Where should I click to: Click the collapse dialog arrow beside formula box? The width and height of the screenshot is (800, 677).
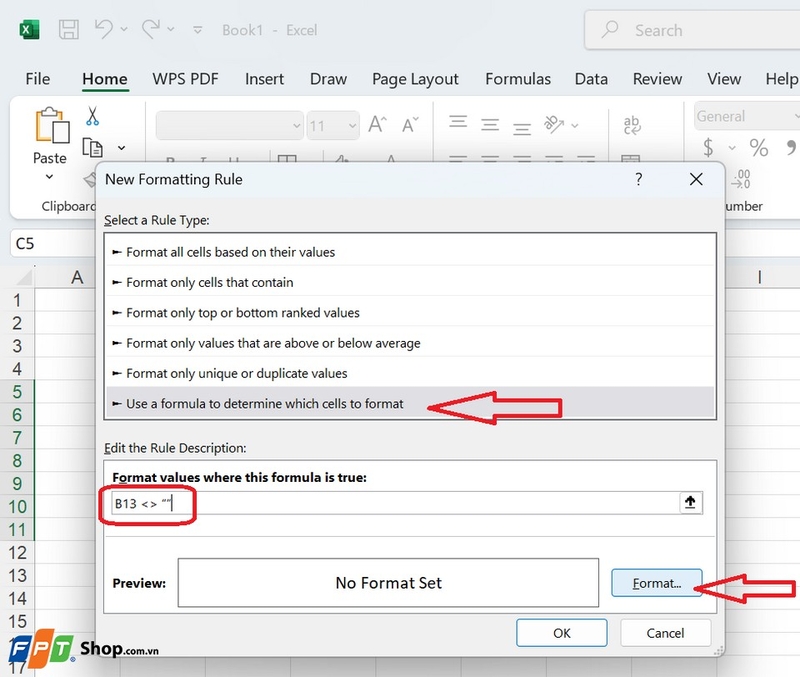(x=690, y=503)
